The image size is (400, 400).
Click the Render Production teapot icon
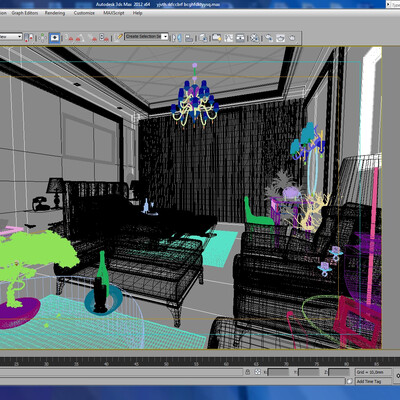(x=292, y=38)
